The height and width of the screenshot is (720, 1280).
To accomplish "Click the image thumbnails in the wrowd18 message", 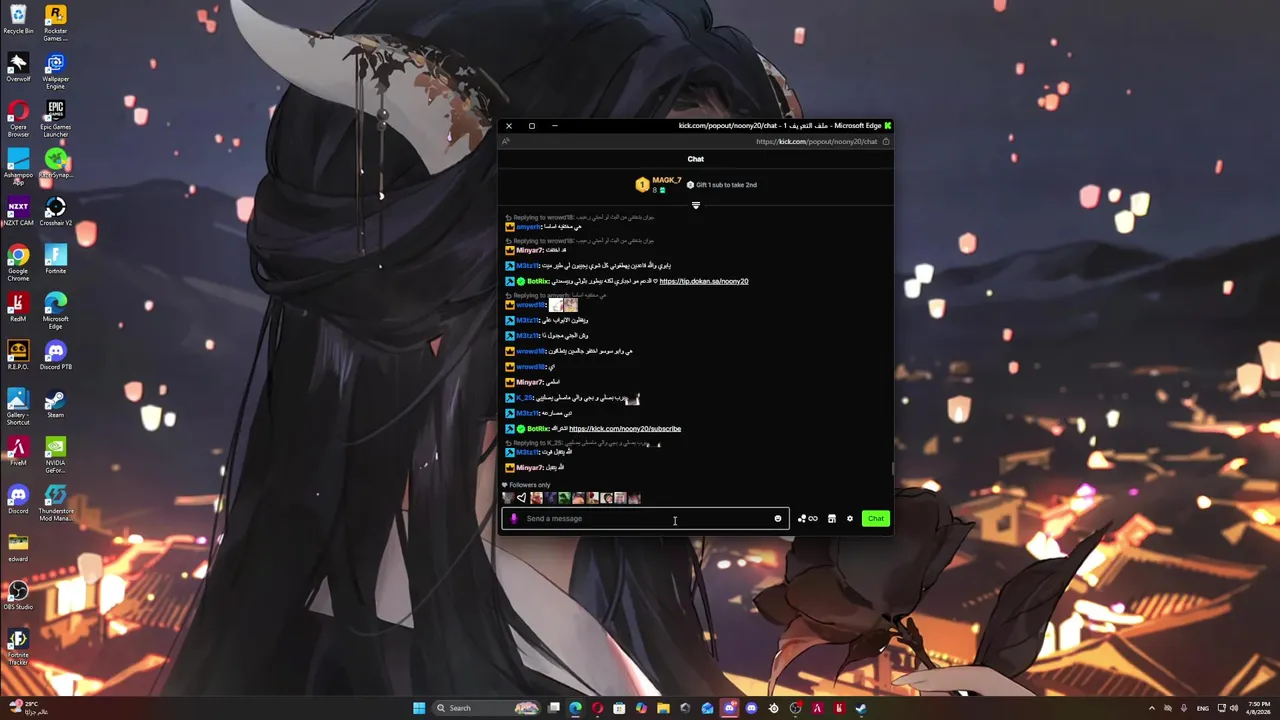I will coord(563,305).
